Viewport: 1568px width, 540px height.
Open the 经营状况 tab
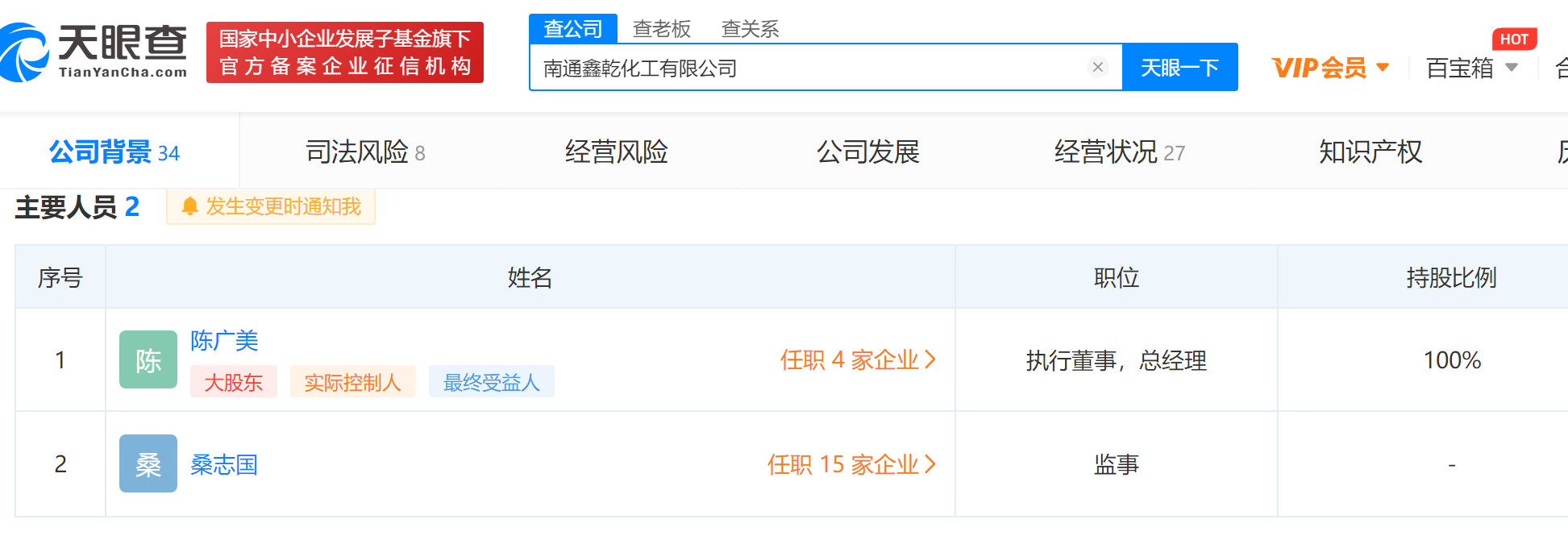pos(1119,152)
